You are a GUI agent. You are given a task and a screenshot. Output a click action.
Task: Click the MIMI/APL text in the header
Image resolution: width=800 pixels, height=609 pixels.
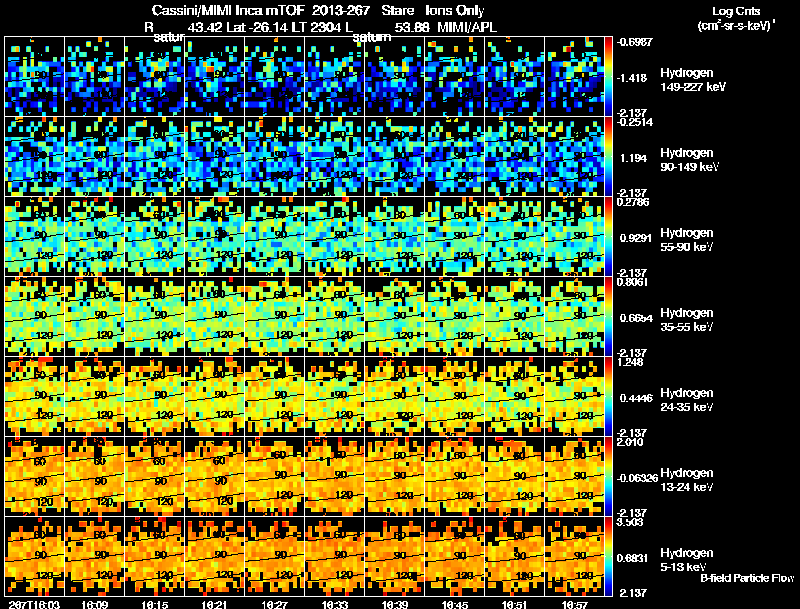tap(467, 27)
